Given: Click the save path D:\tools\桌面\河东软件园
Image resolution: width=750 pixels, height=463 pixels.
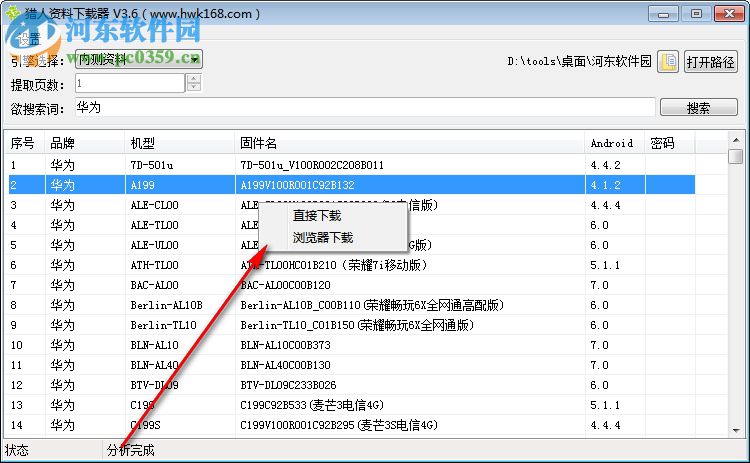Looking at the screenshot, I should pyautogui.click(x=579, y=61).
